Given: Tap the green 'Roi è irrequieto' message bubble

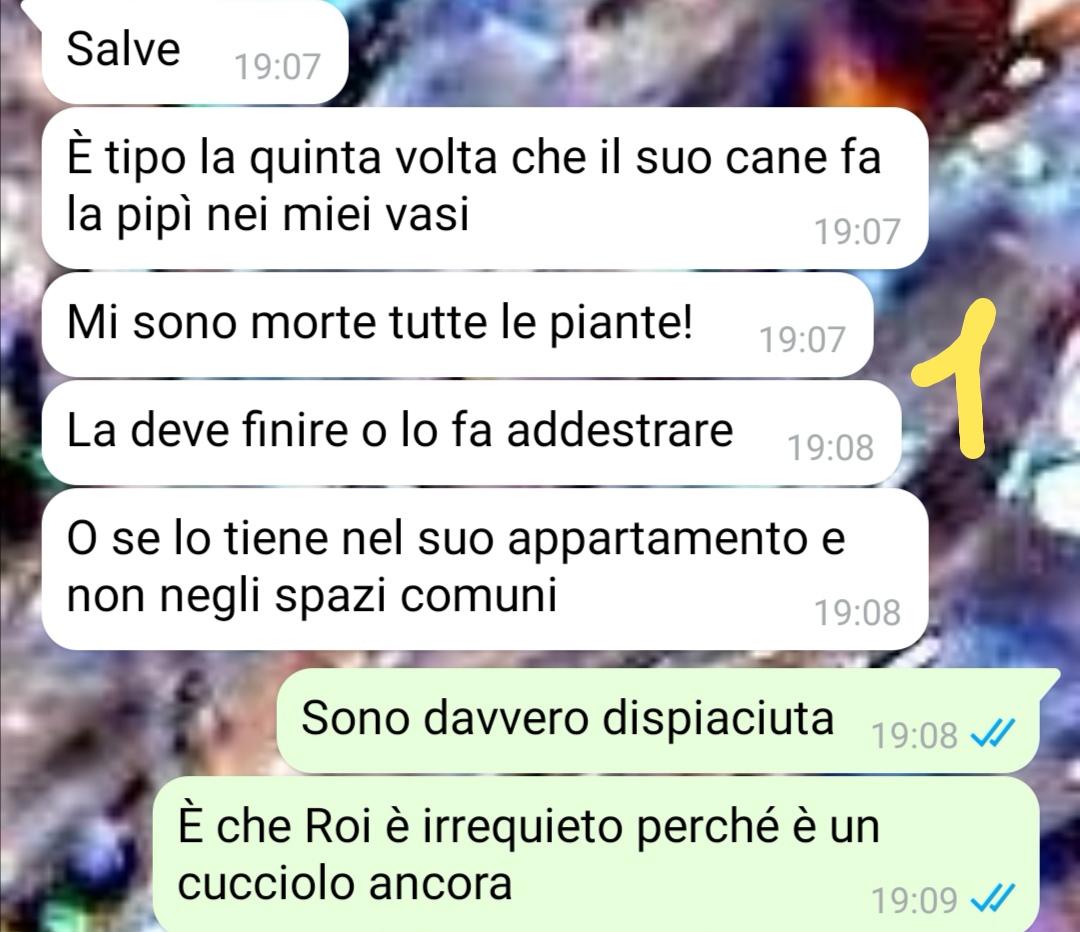Looking at the screenshot, I should point(595,854).
